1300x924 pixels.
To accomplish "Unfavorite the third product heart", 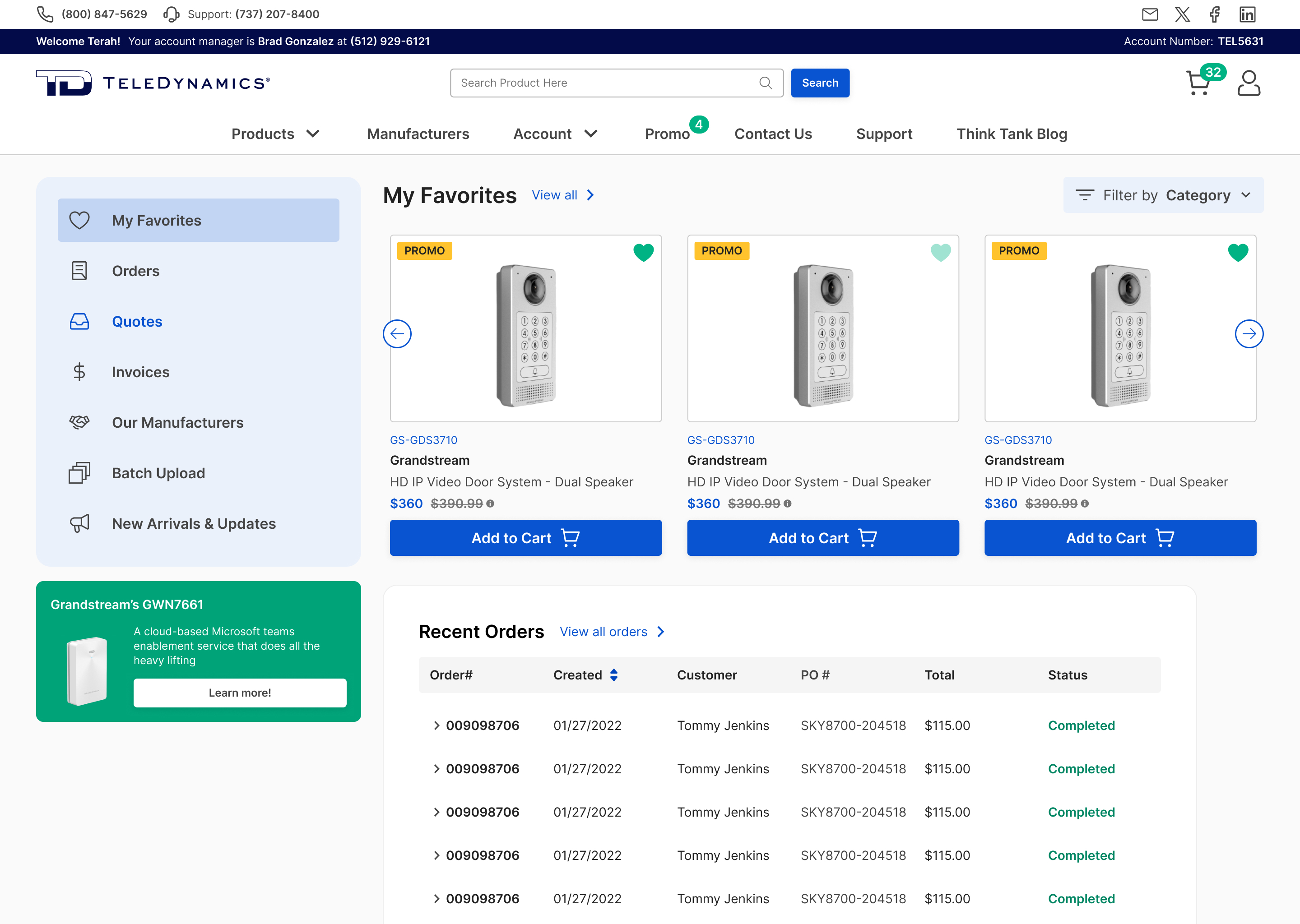I will point(1237,252).
